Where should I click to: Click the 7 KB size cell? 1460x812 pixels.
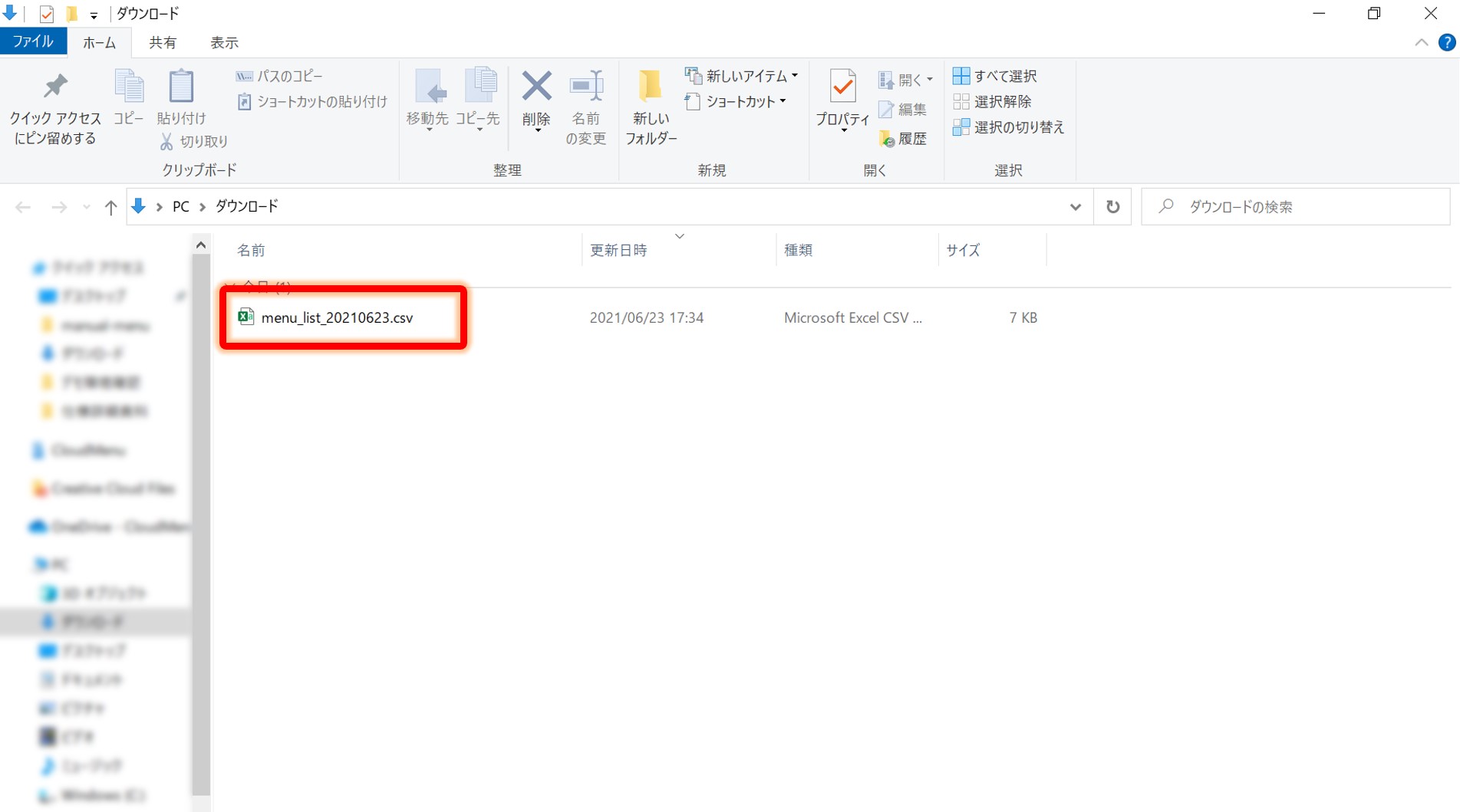(x=1023, y=317)
